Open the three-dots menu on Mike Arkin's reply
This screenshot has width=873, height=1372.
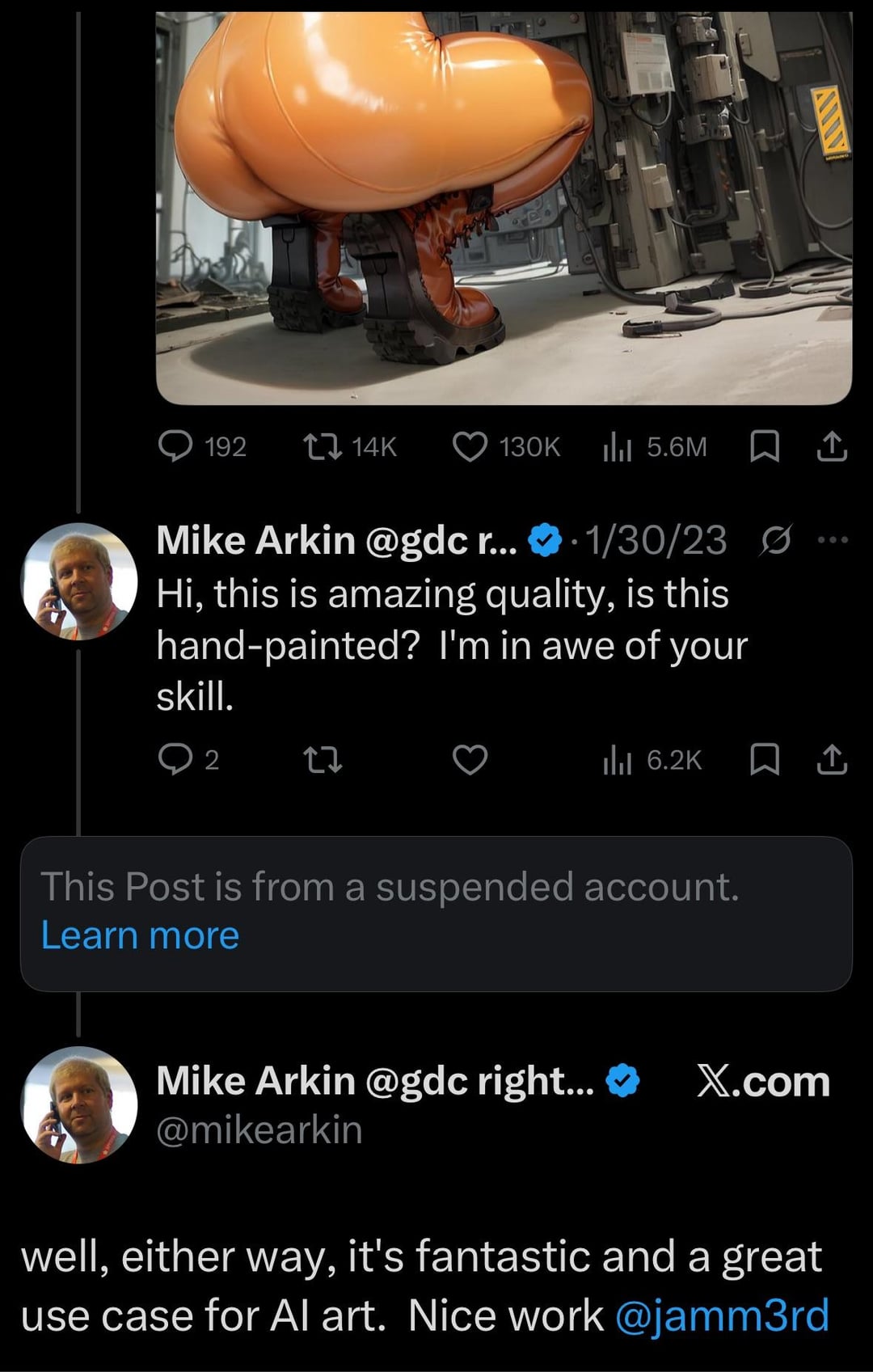[x=833, y=540]
